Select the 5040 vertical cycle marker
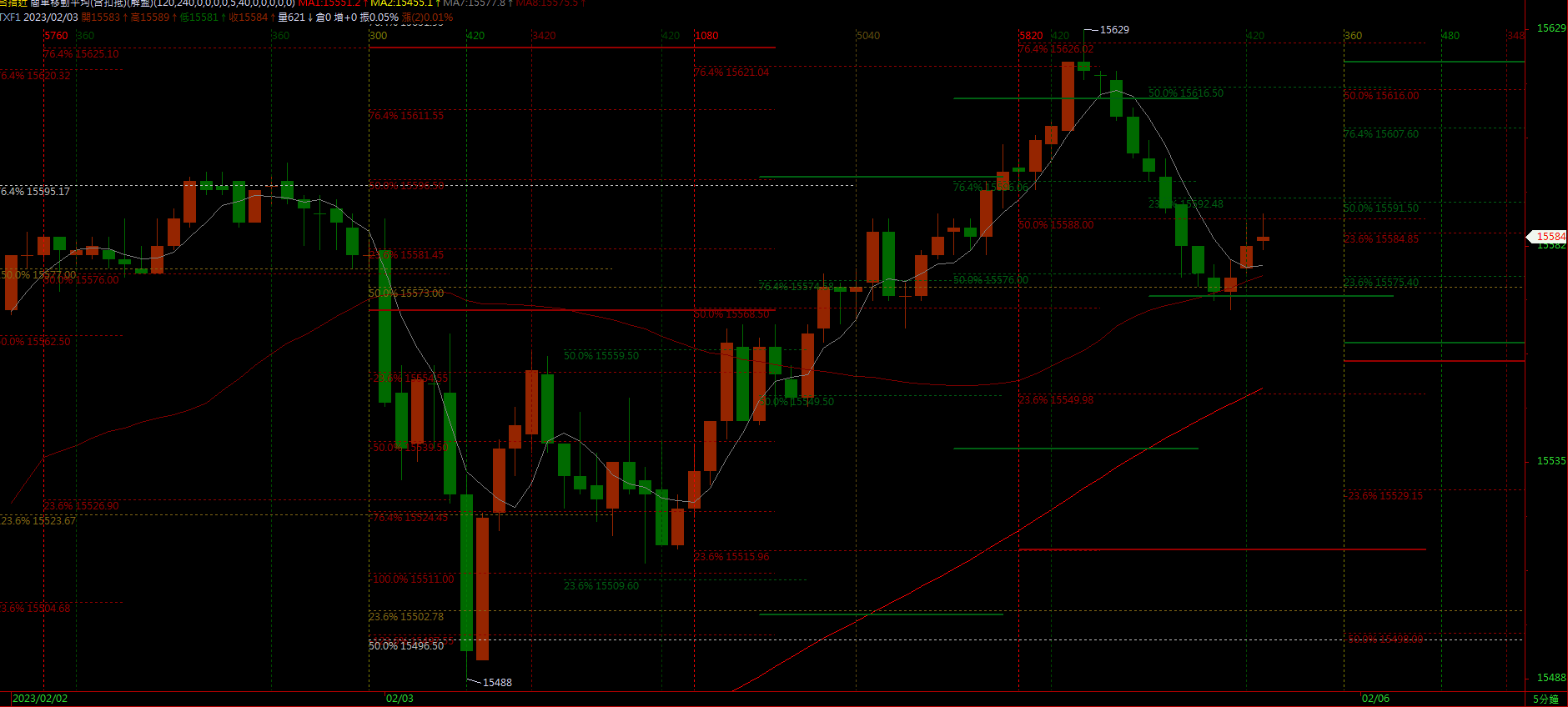This screenshot has height=707, width=1568. [x=868, y=36]
